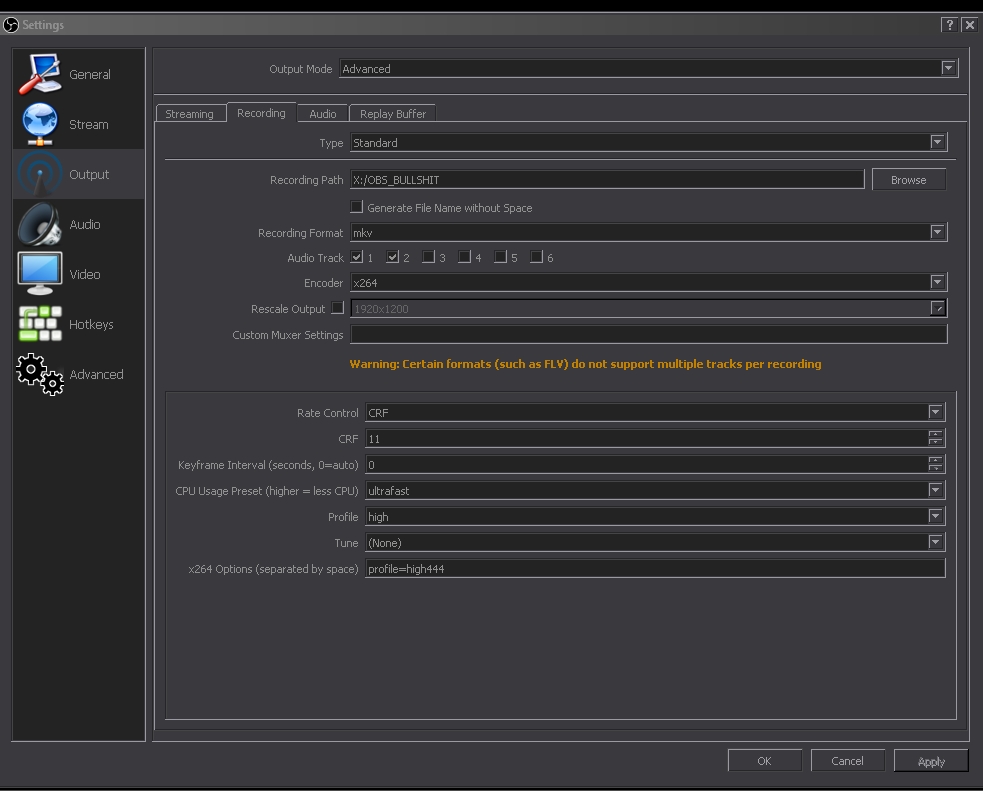Expand the Profile dropdown

click(x=655, y=516)
